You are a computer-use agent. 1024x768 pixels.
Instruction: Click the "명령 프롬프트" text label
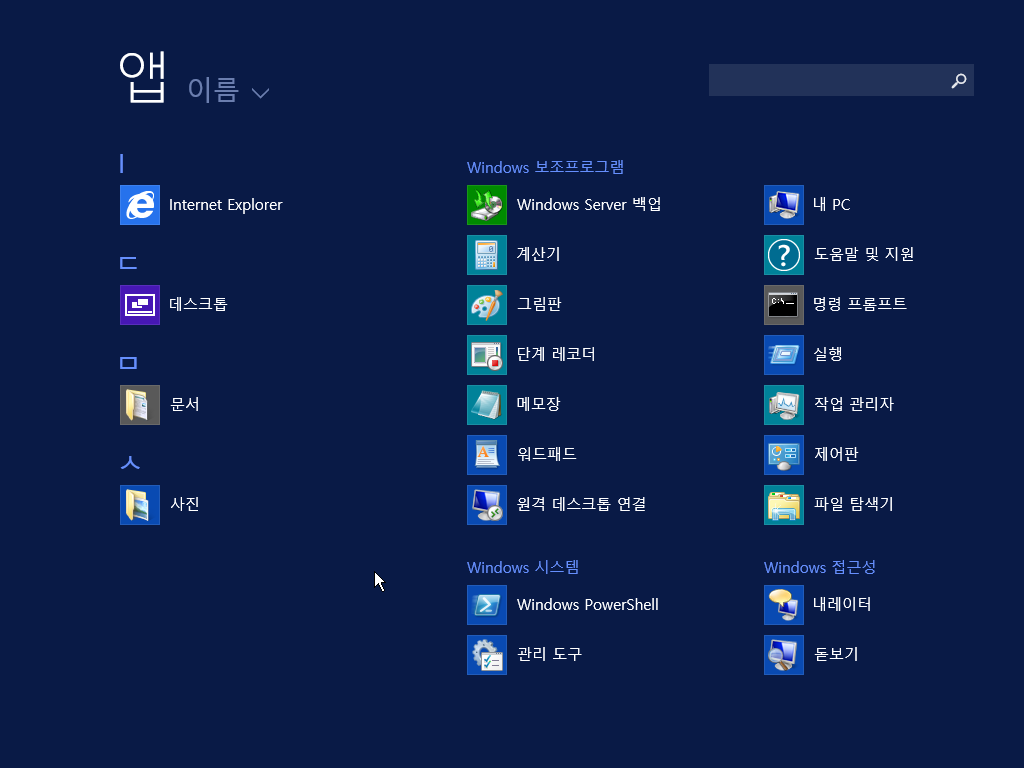pos(860,304)
